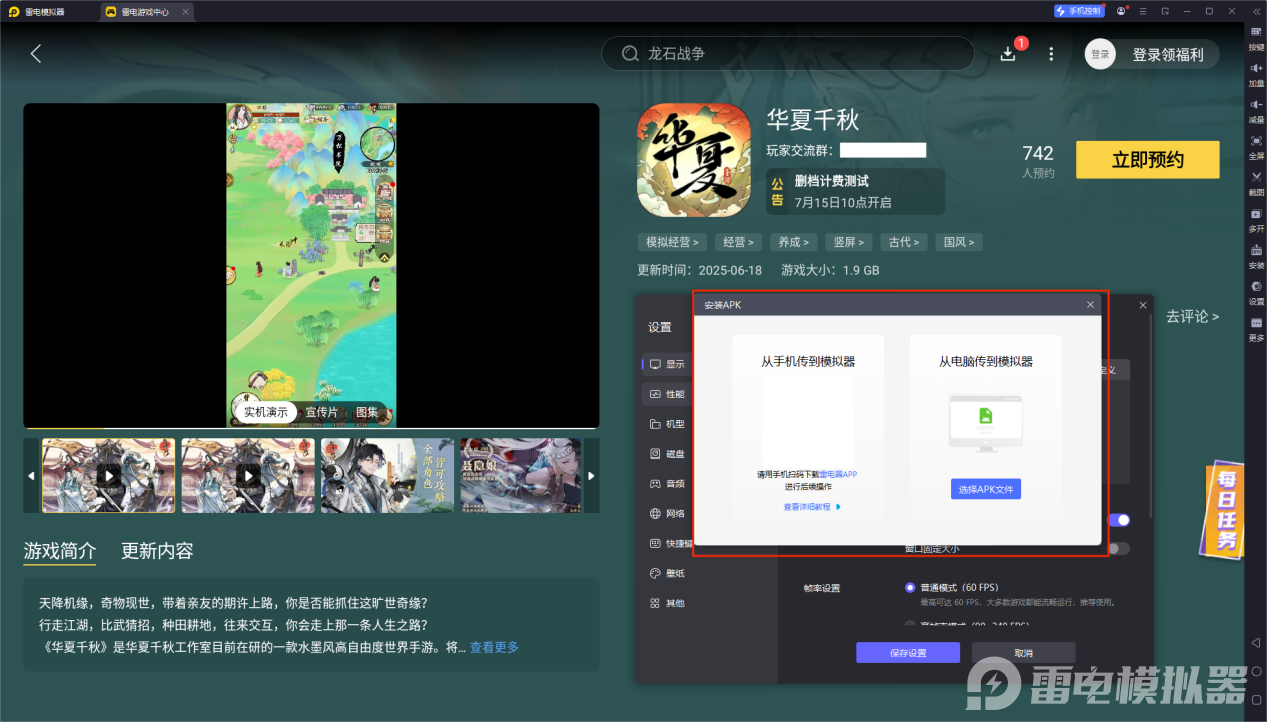Open the 多开 multi-instance icon
The height and width of the screenshot is (722, 1267).
(x=1256, y=215)
